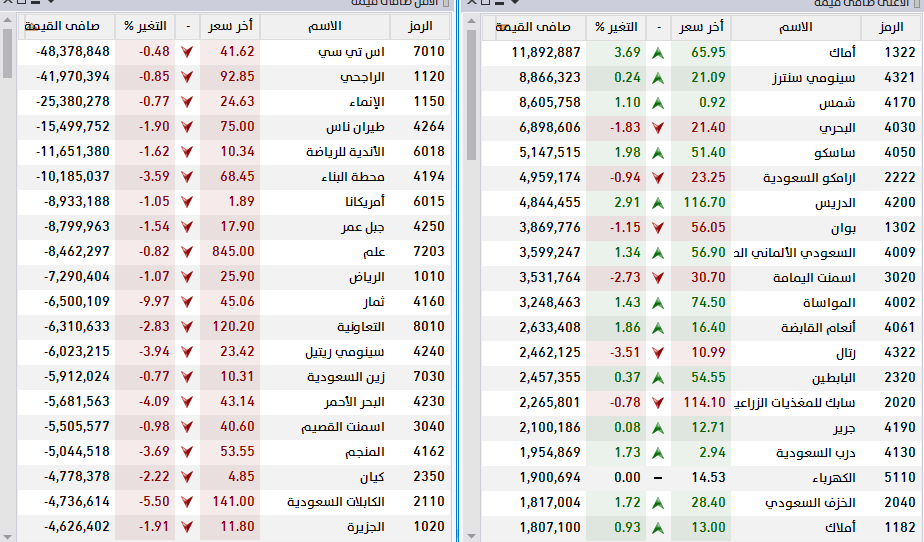The height and width of the screenshot is (542, 924).
Task: Click the red down arrow for الراجحي
Action: tap(187, 77)
